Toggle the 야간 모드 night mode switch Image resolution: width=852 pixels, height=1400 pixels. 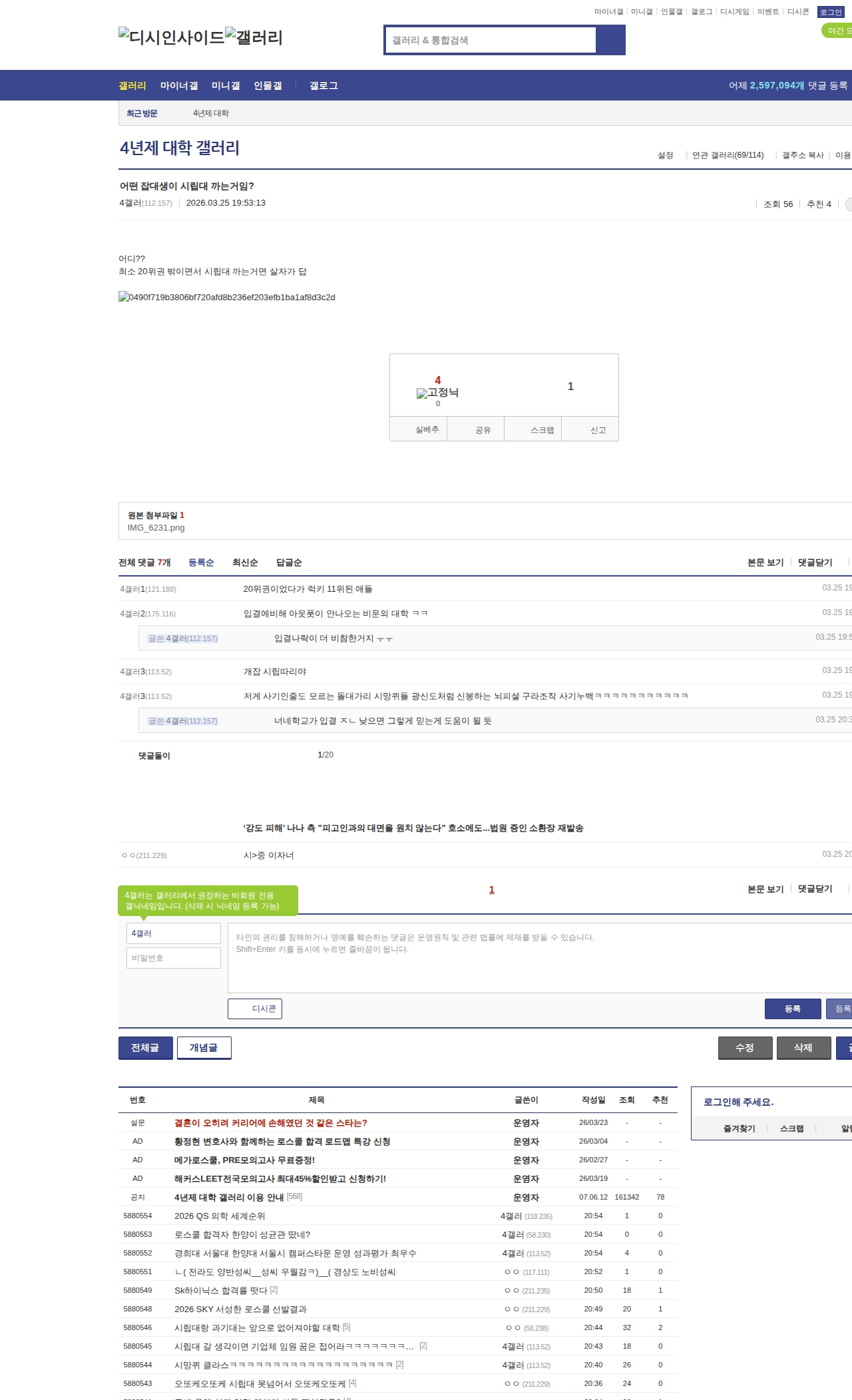point(837,31)
